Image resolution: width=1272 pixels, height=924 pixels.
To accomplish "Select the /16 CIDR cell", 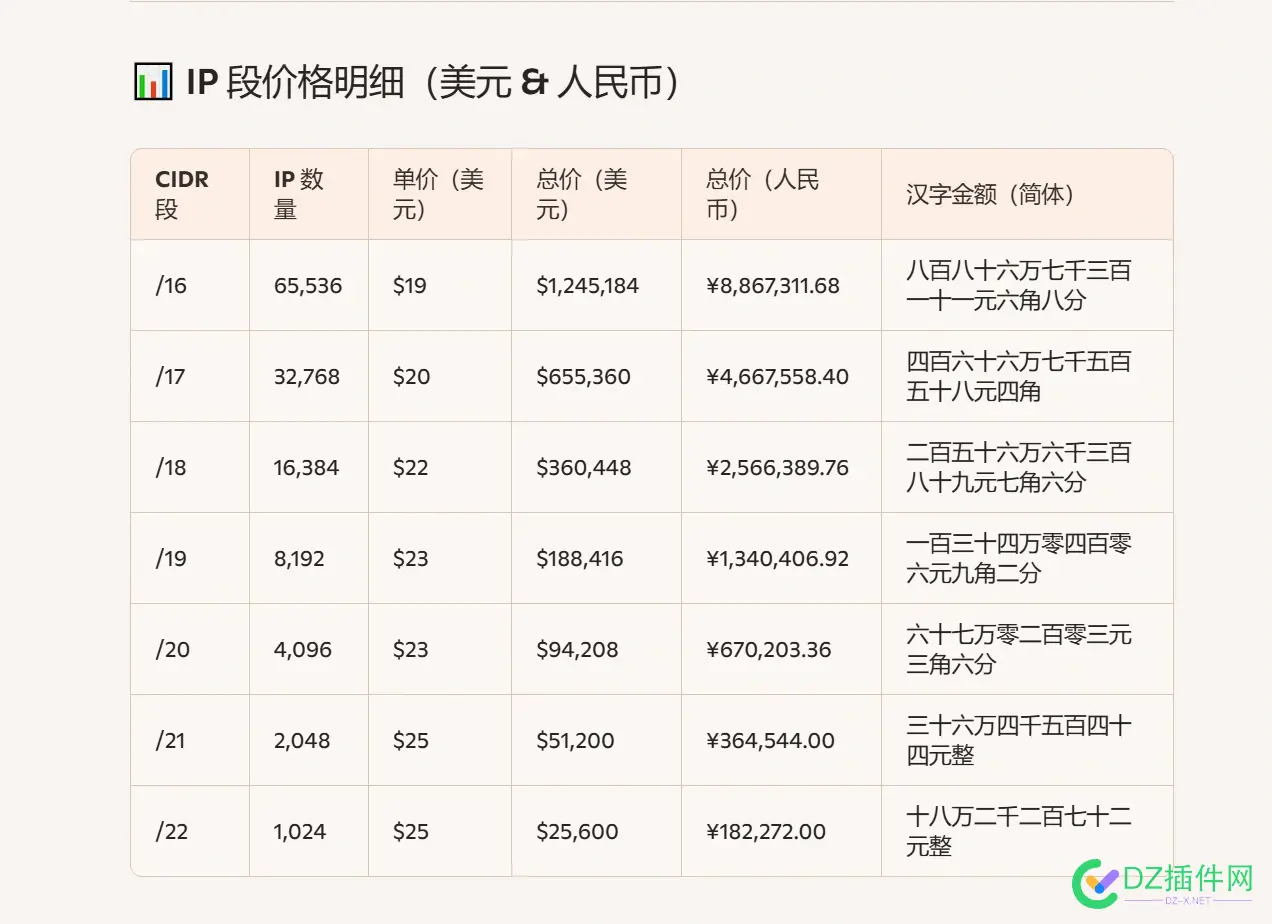I will 167,285.
